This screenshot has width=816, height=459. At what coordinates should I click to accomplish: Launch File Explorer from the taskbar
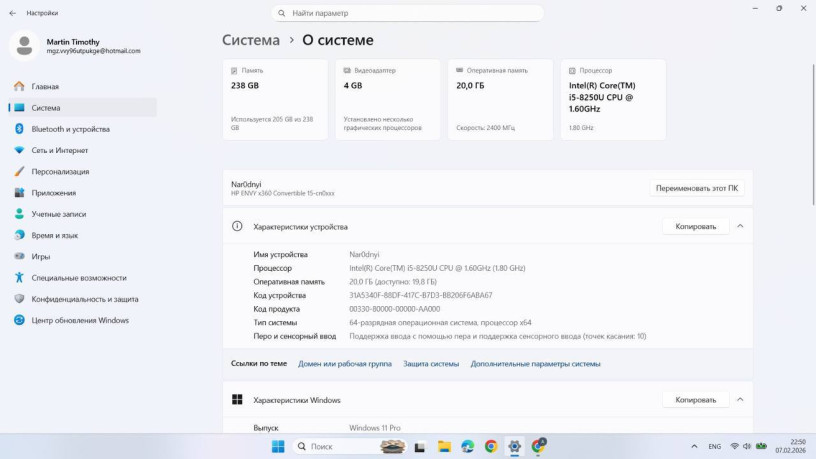click(444, 446)
